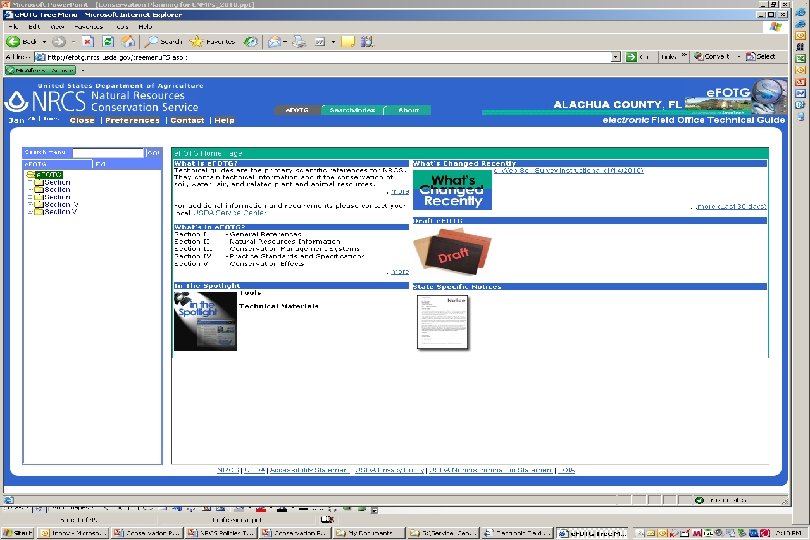Open the Tools menu

click(x=122, y=27)
